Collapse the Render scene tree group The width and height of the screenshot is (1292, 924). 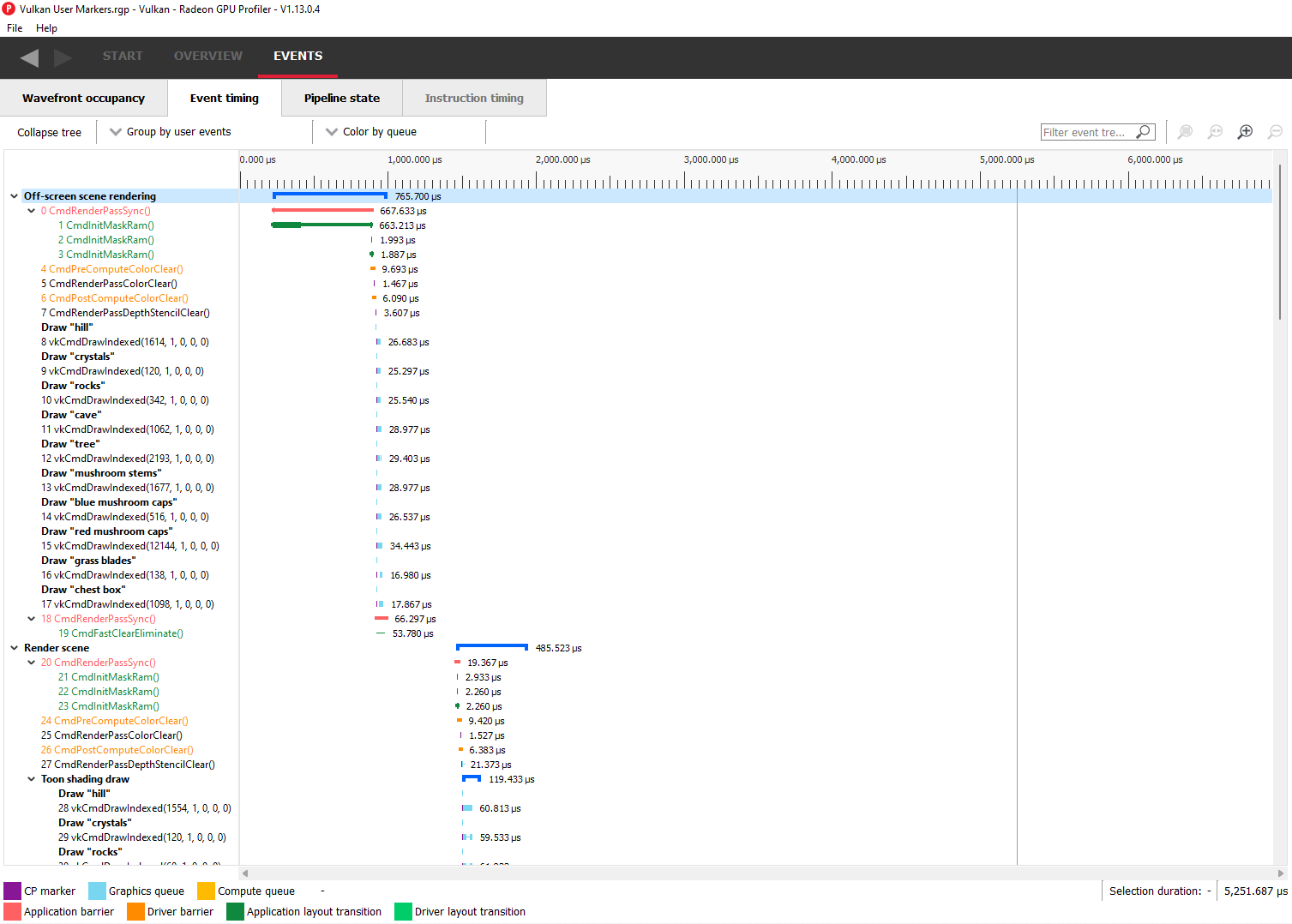(x=14, y=648)
